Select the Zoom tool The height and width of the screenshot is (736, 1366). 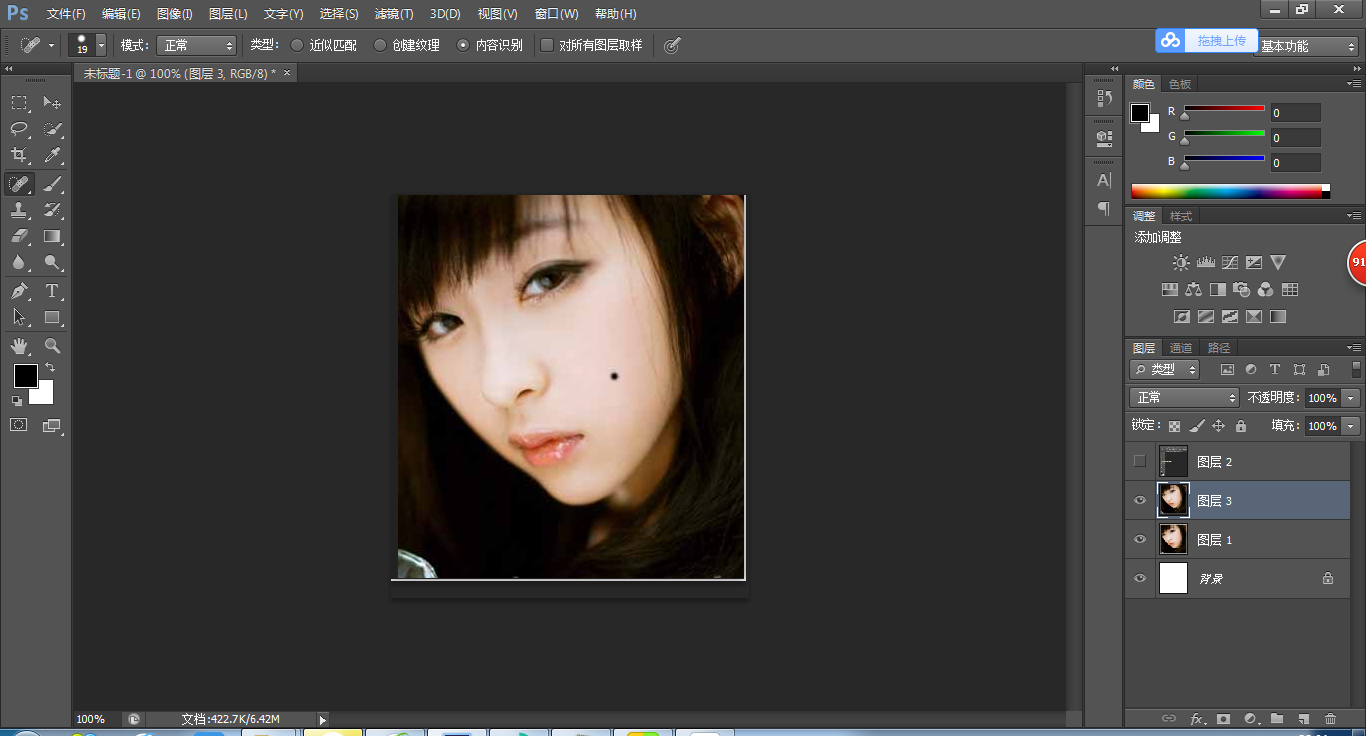[x=52, y=346]
